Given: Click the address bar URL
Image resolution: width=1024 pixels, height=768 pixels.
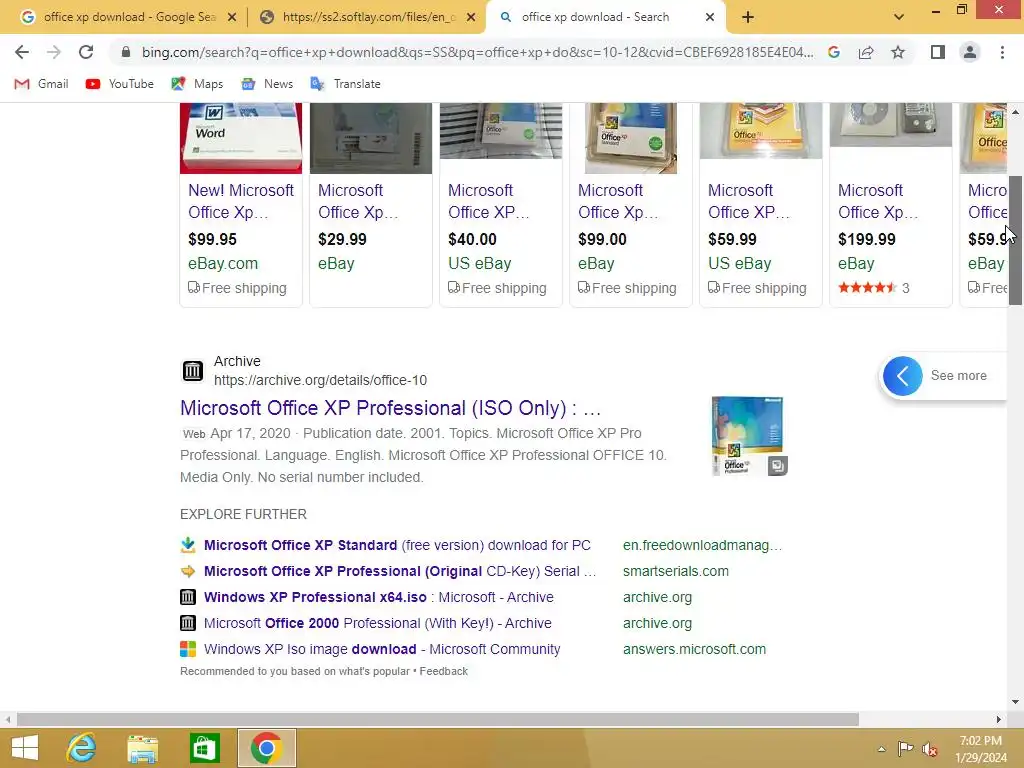Looking at the screenshot, I should pos(477,52).
